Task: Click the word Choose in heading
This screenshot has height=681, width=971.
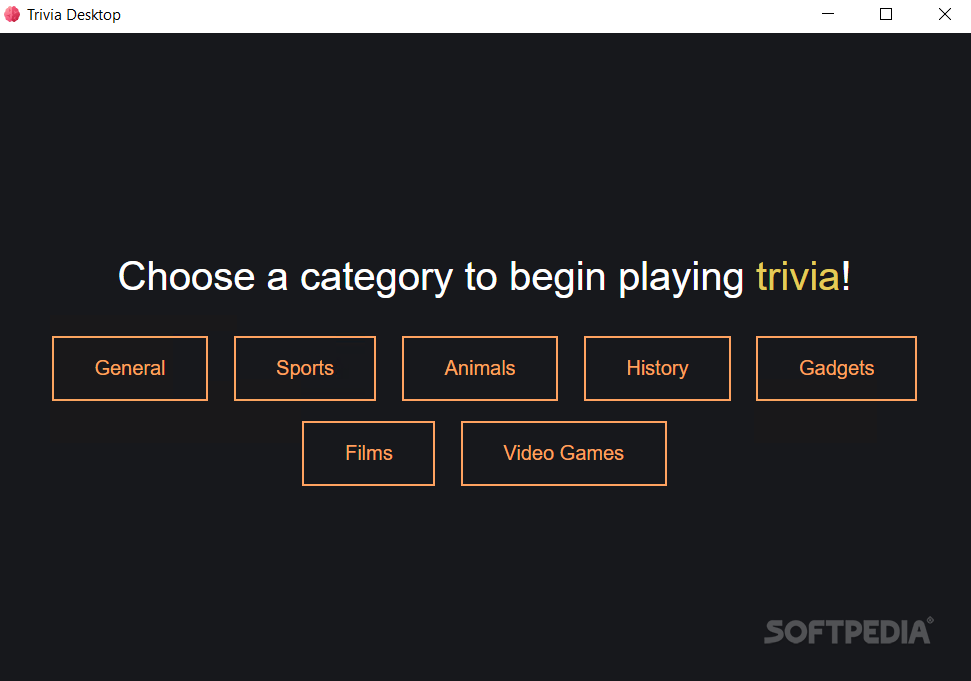Action: pos(186,276)
